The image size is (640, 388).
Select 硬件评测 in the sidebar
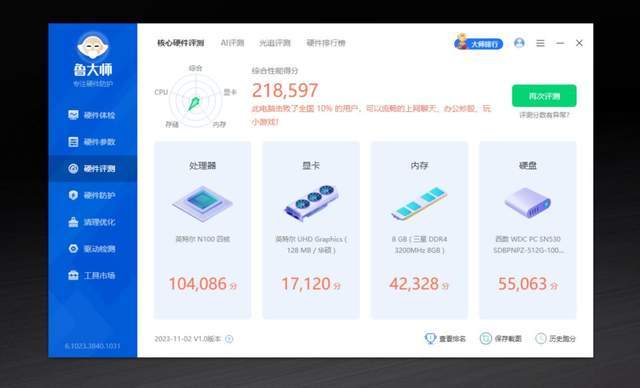(x=92, y=169)
